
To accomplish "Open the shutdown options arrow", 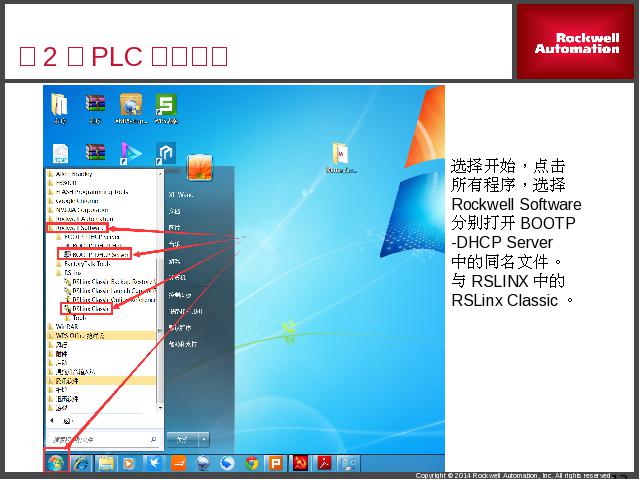I will tap(204, 440).
